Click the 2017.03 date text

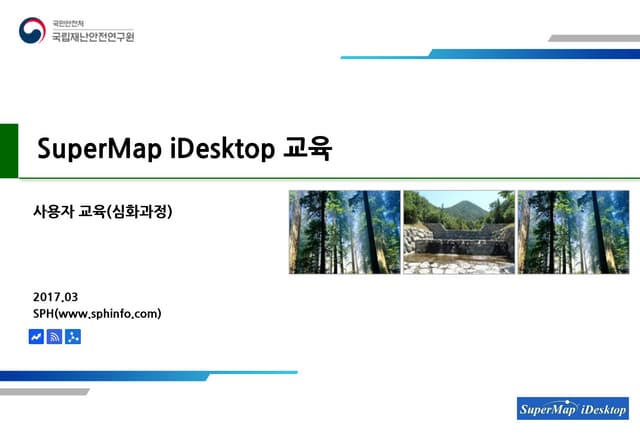tap(55, 297)
